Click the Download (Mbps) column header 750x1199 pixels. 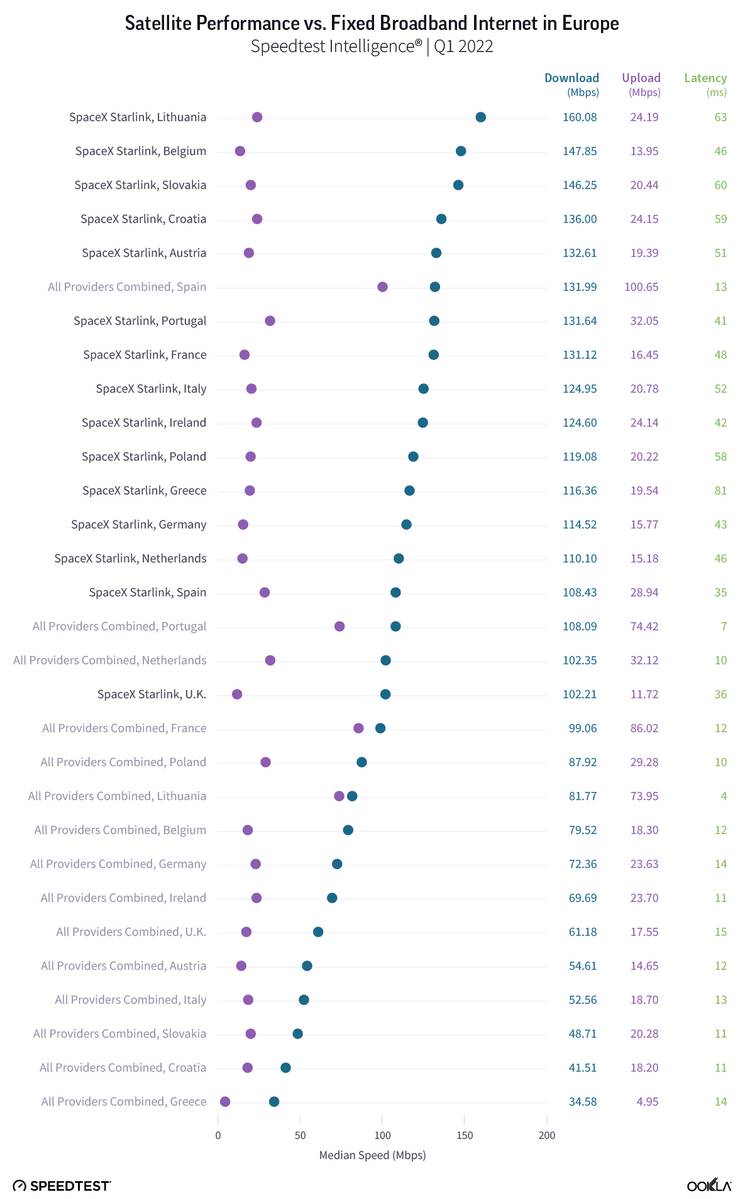click(x=572, y=84)
